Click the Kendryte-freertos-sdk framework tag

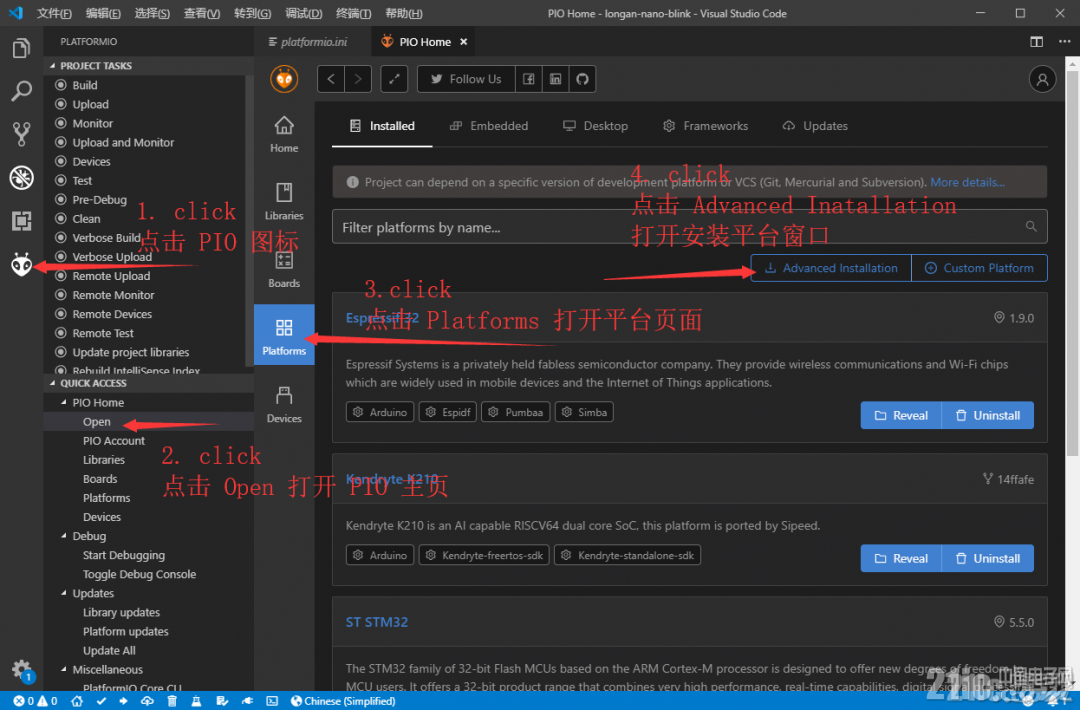[x=484, y=556]
